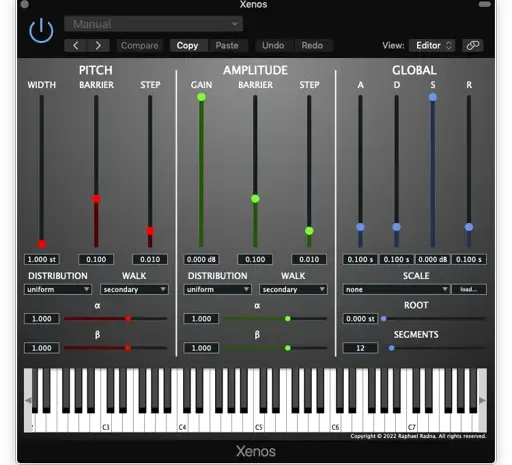Click the Pitch beta horizontal slider knob
This screenshot has height=465, width=512.
click(128, 348)
